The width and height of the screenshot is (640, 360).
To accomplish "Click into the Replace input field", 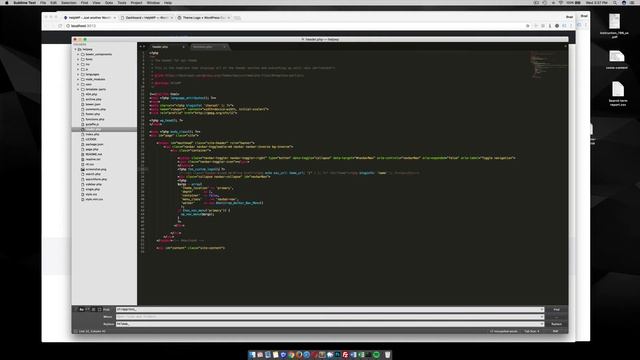I will (330, 324).
